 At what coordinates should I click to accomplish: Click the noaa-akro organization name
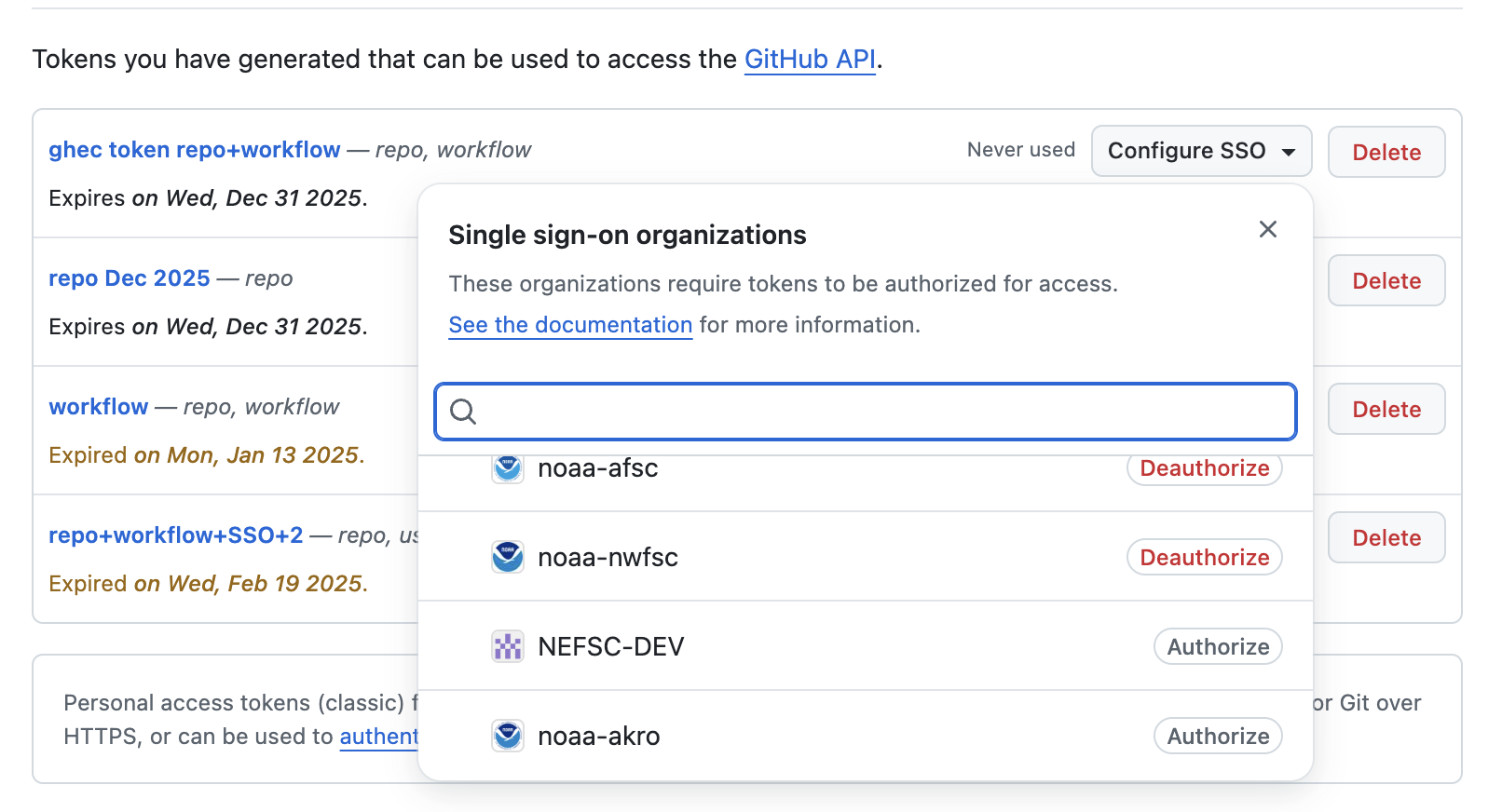599,736
